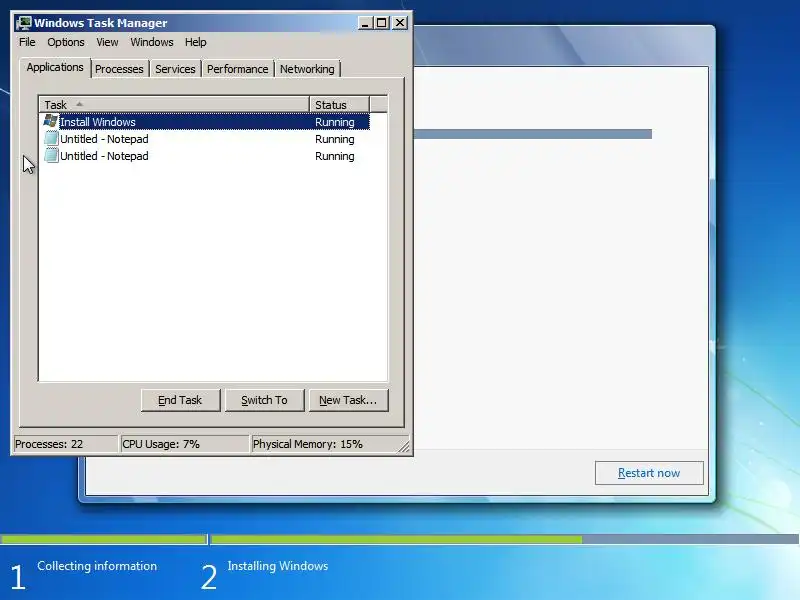The height and width of the screenshot is (600, 800).
Task: Switch to the Processes tab
Action: [119, 69]
